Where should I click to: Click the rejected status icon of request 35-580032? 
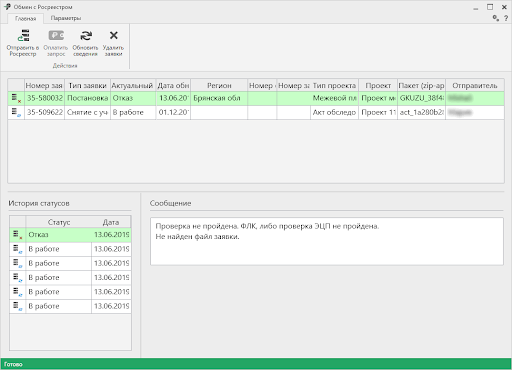[16, 98]
